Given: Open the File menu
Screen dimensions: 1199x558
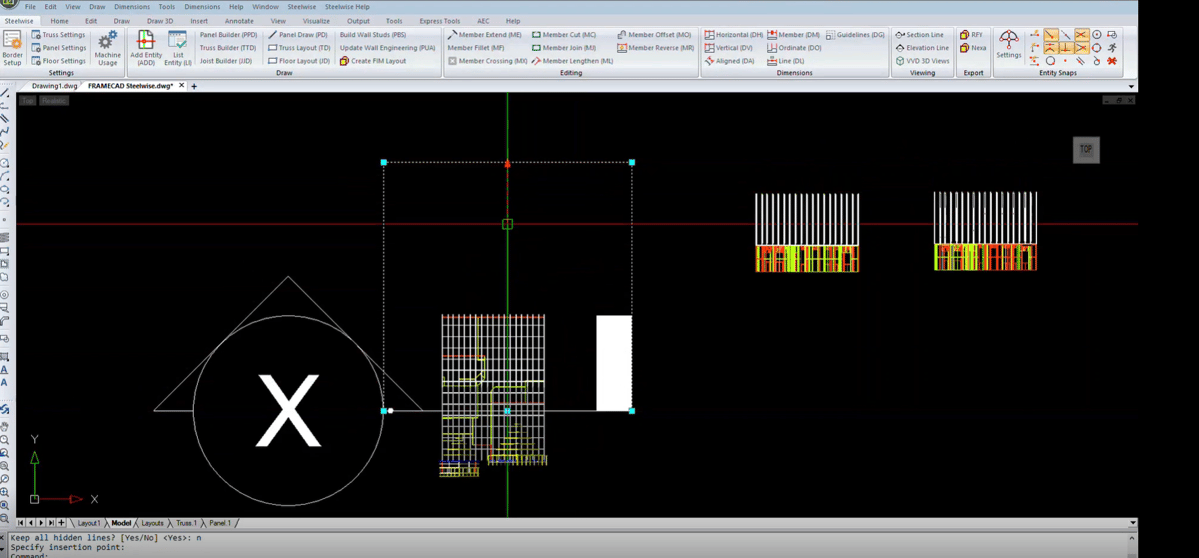Looking at the screenshot, I should pos(31,7).
